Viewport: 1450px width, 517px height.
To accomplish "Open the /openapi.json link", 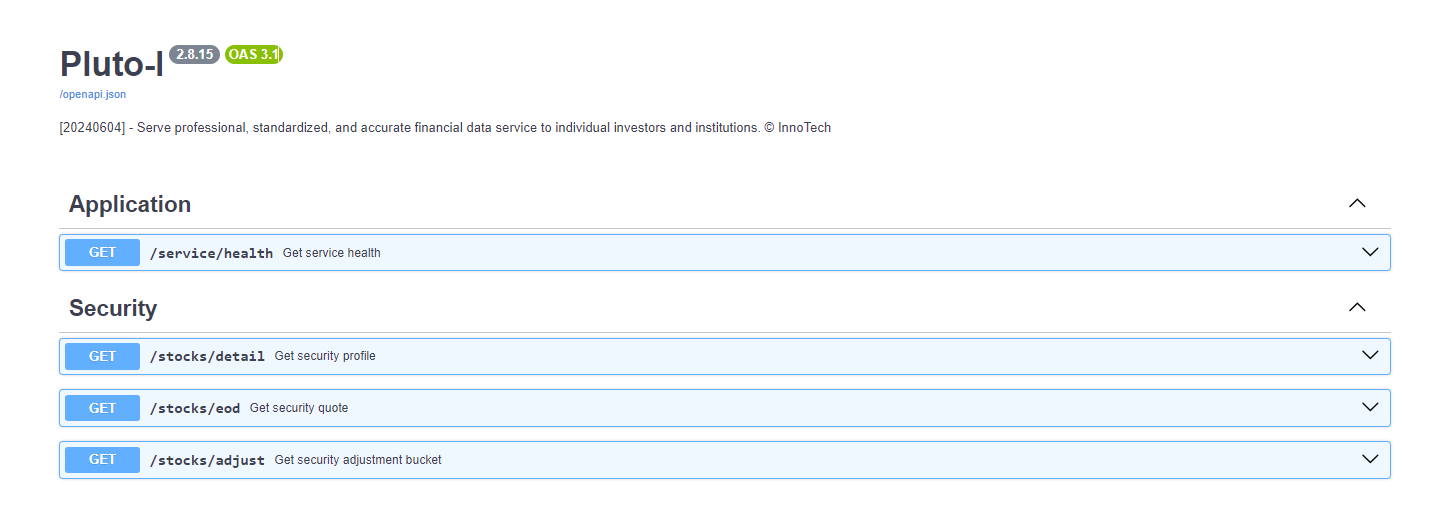I will (93, 94).
